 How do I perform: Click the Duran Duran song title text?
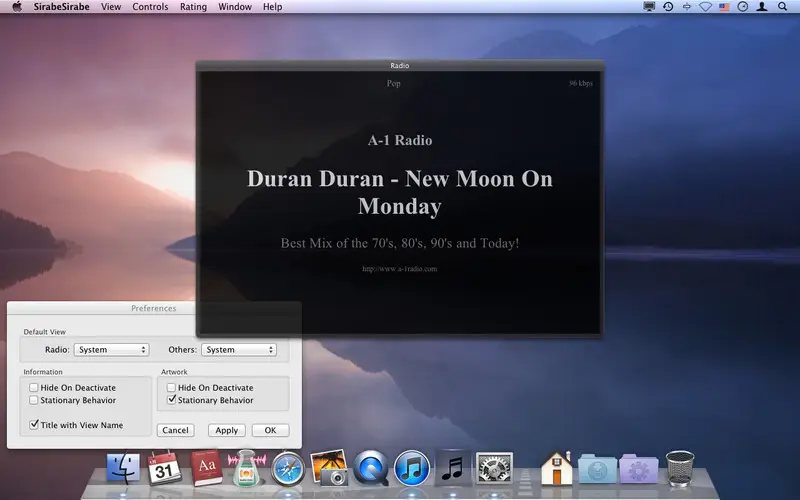point(399,192)
